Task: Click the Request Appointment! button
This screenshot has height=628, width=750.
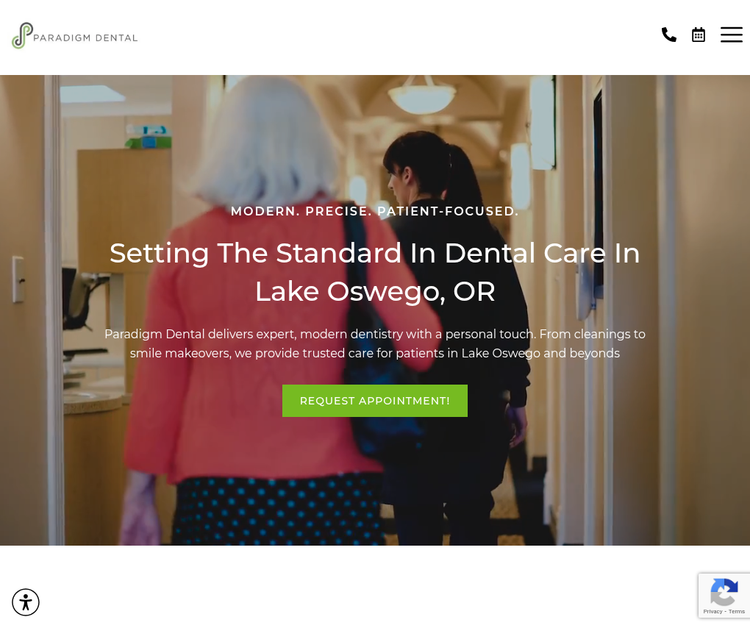Action: (375, 401)
